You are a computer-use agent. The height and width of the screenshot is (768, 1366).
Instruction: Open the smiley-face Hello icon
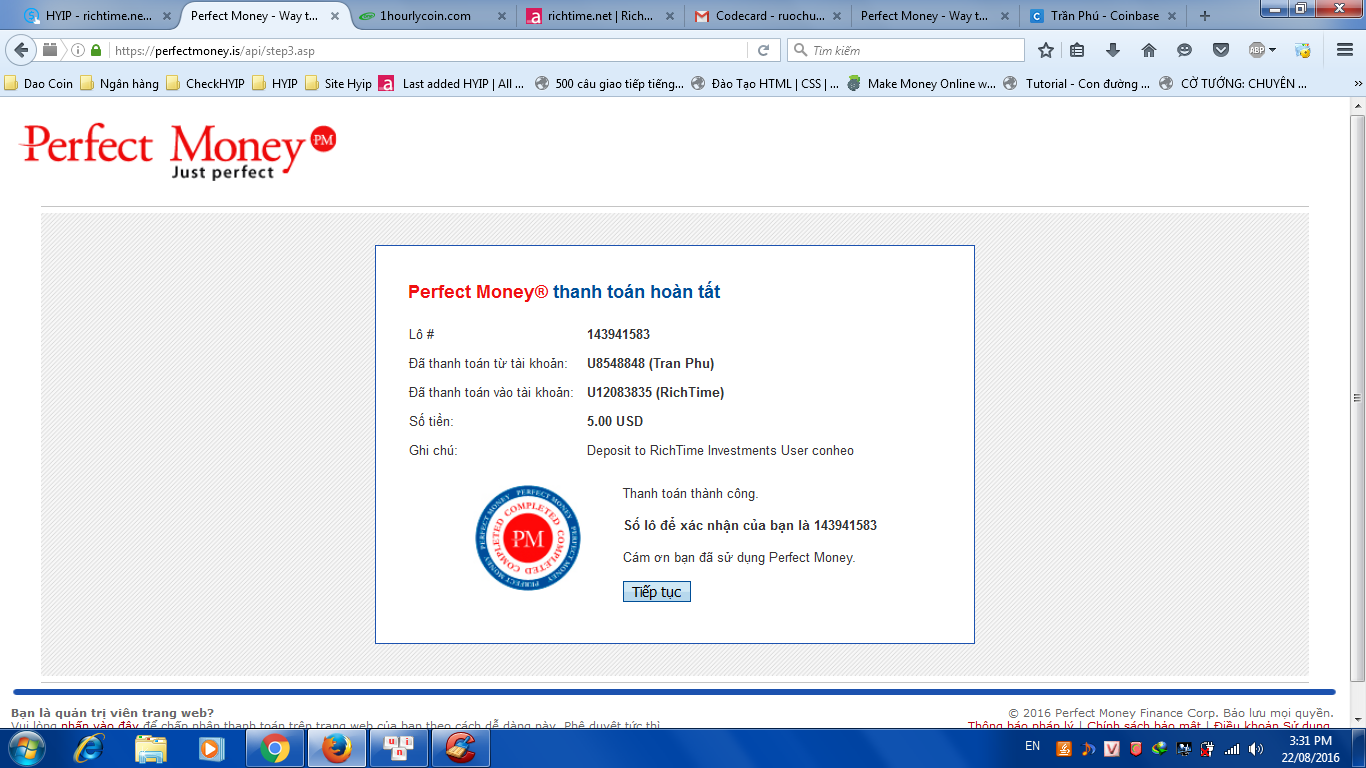pos(1185,50)
